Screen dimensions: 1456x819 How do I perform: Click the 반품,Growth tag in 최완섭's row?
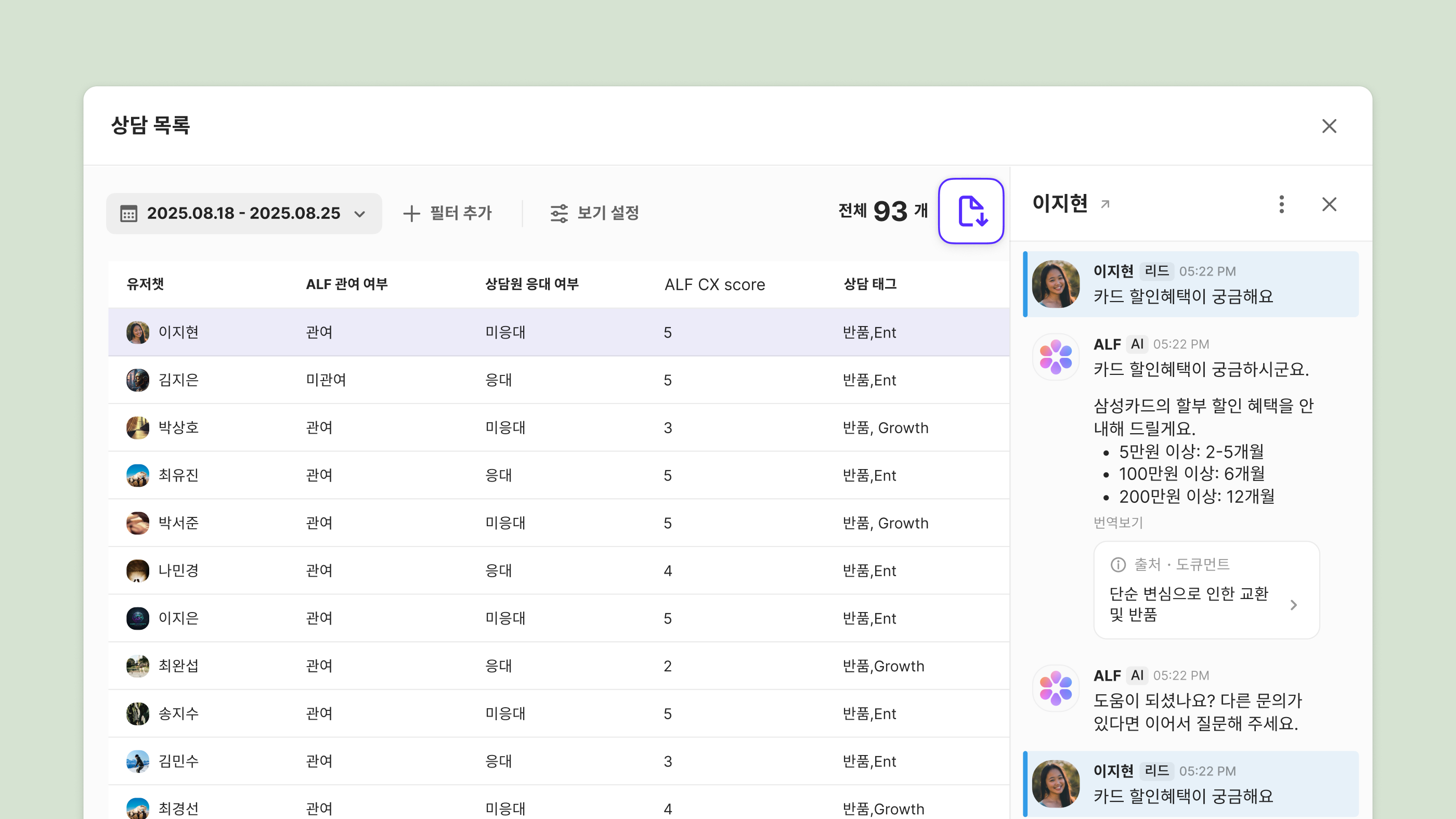883,667
